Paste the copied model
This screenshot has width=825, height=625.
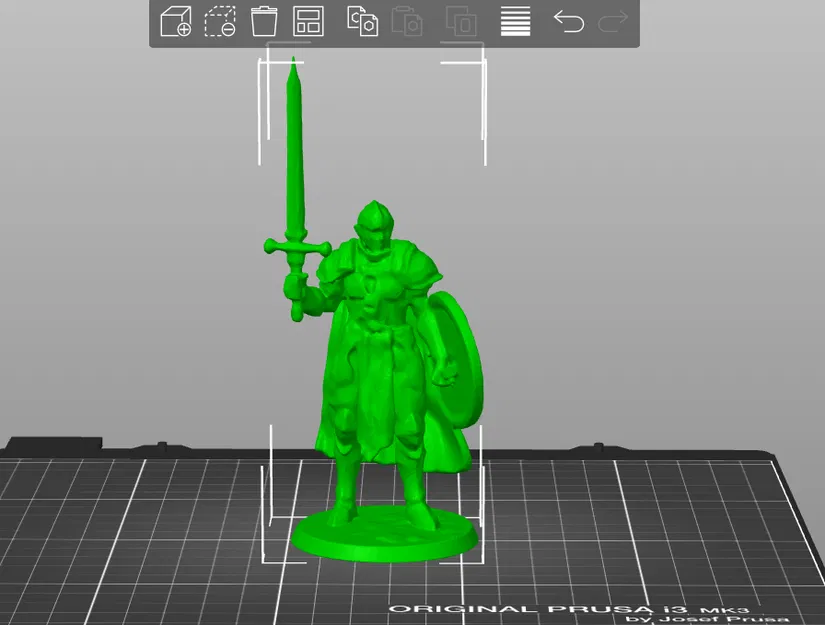pos(409,22)
